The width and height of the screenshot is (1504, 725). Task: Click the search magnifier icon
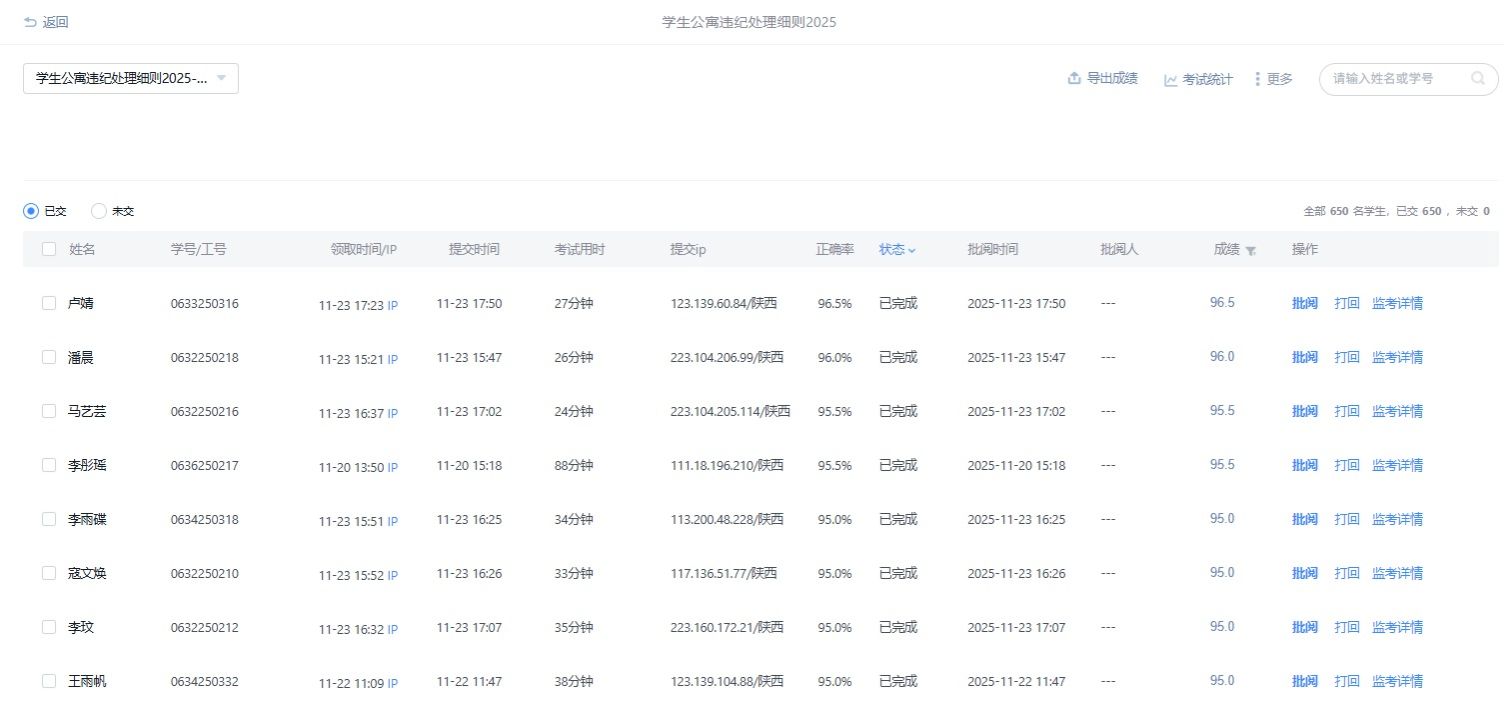(x=1477, y=78)
